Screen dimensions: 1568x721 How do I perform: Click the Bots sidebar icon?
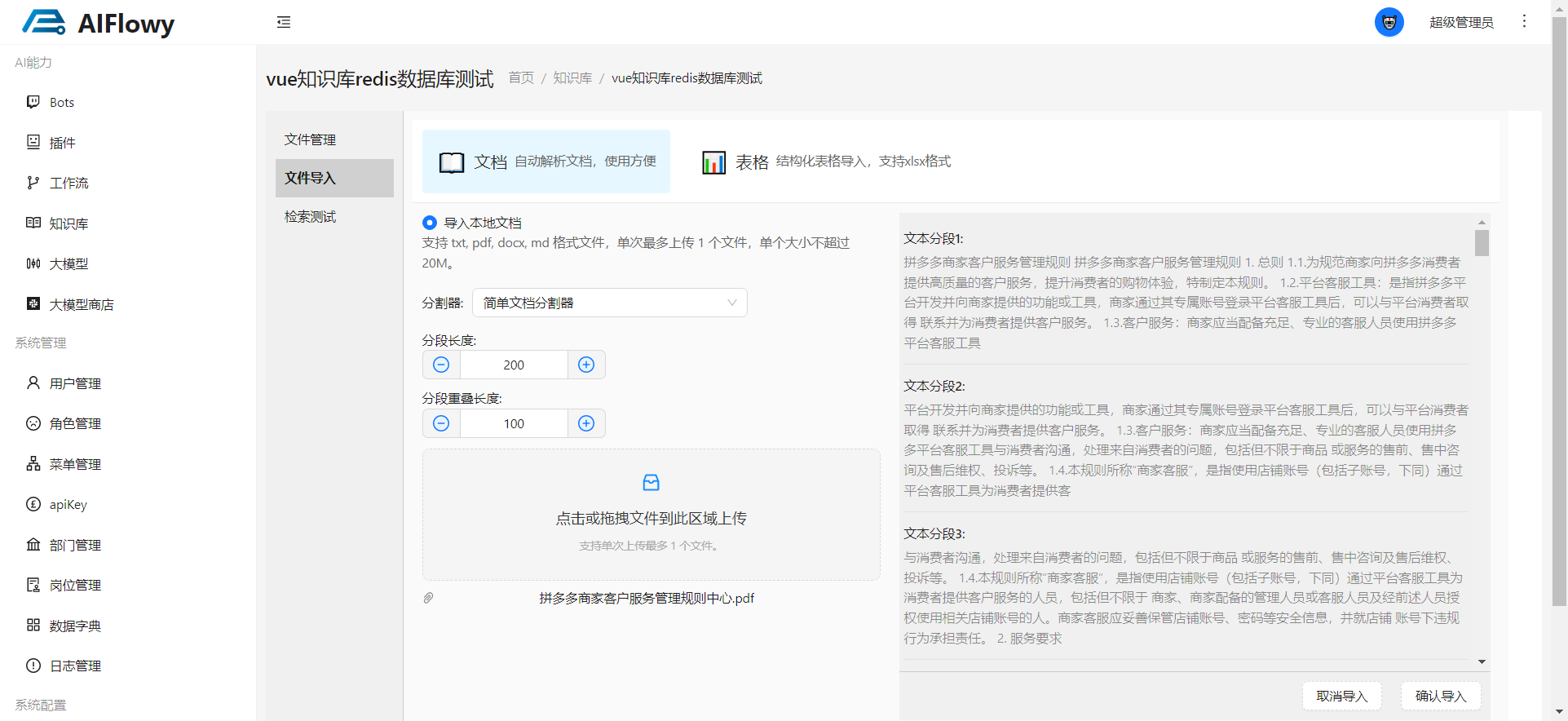tap(33, 102)
